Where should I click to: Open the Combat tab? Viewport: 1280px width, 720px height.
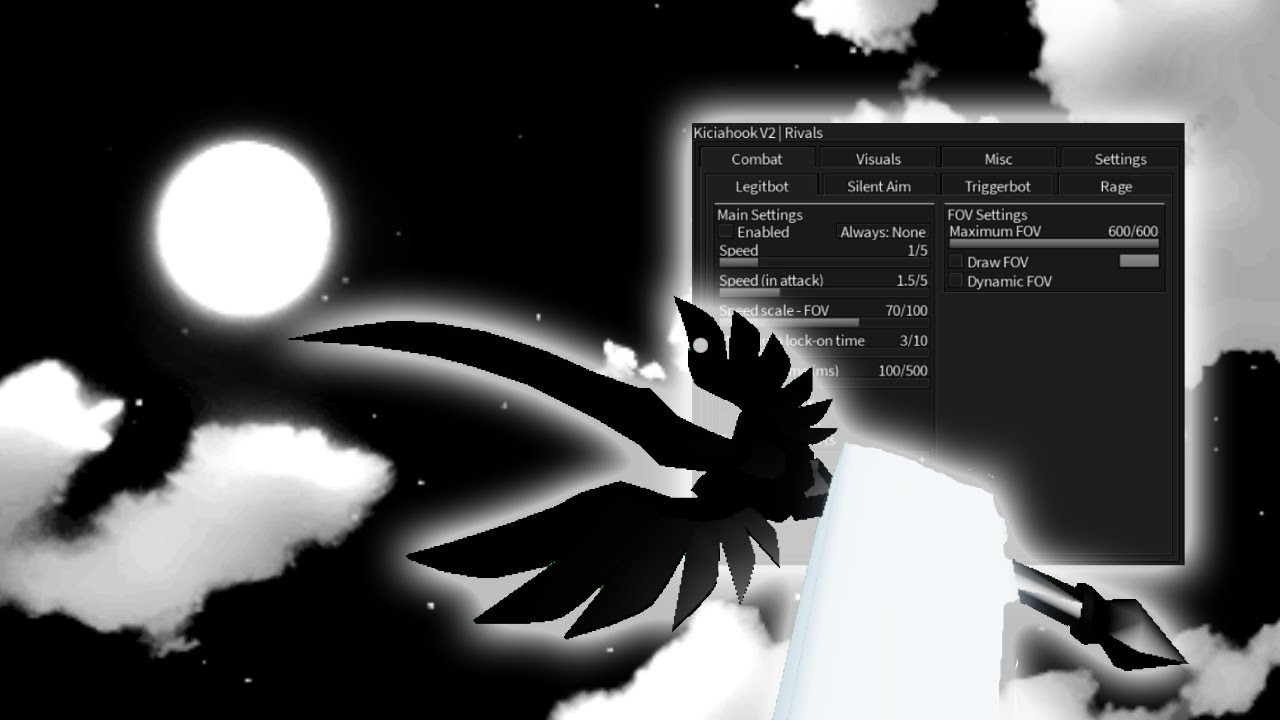click(x=757, y=159)
